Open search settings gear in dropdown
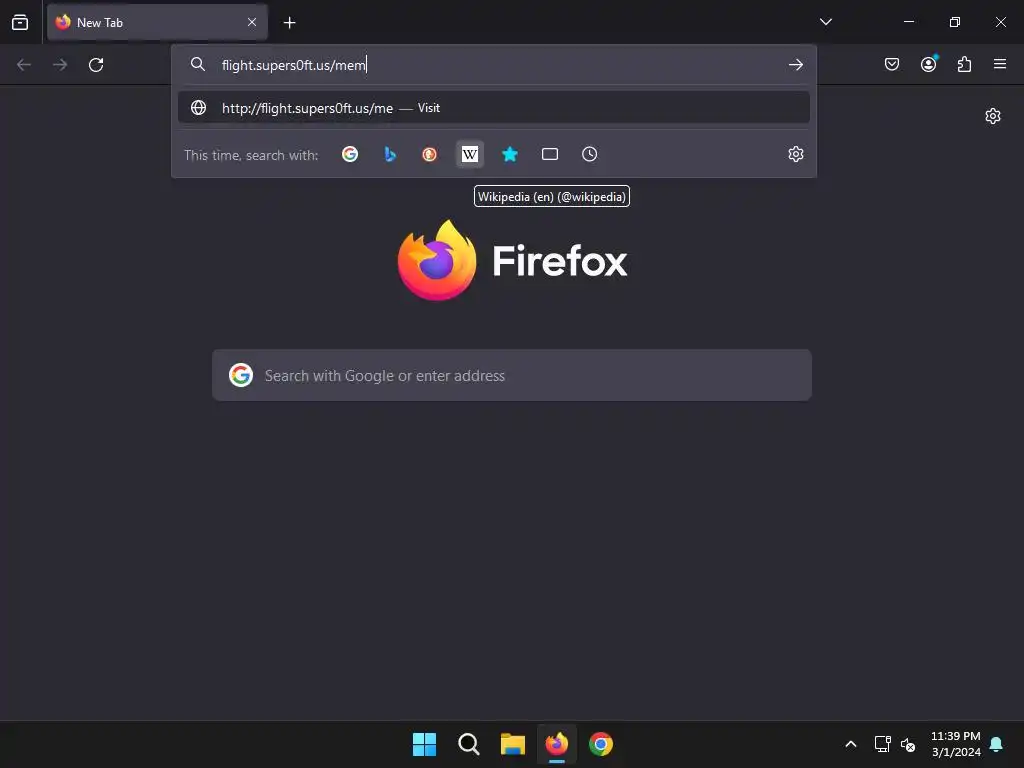This screenshot has height=768, width=1024. pyautogui.click(x=795, y=154)
